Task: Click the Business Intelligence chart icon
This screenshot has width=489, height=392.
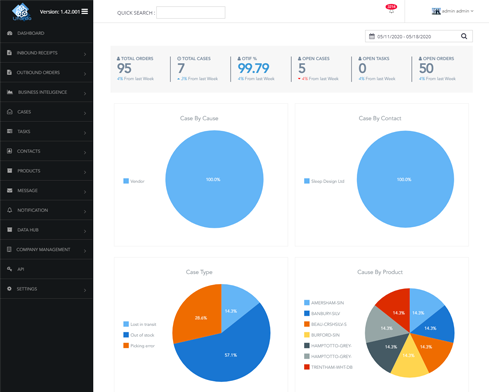Action: tap(10, 92)
